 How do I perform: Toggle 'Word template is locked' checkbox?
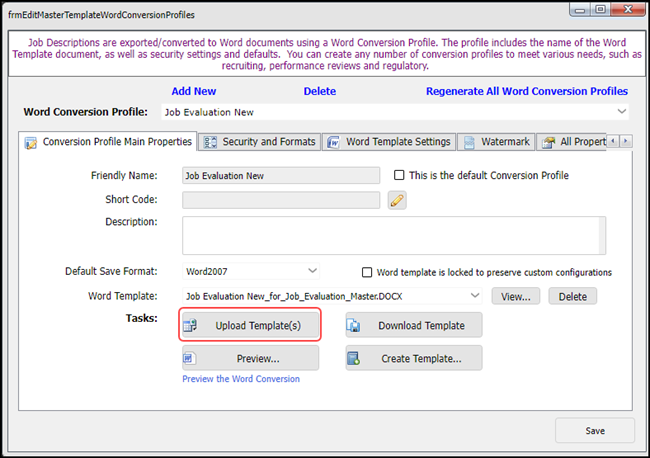click(x=367, y=272)
